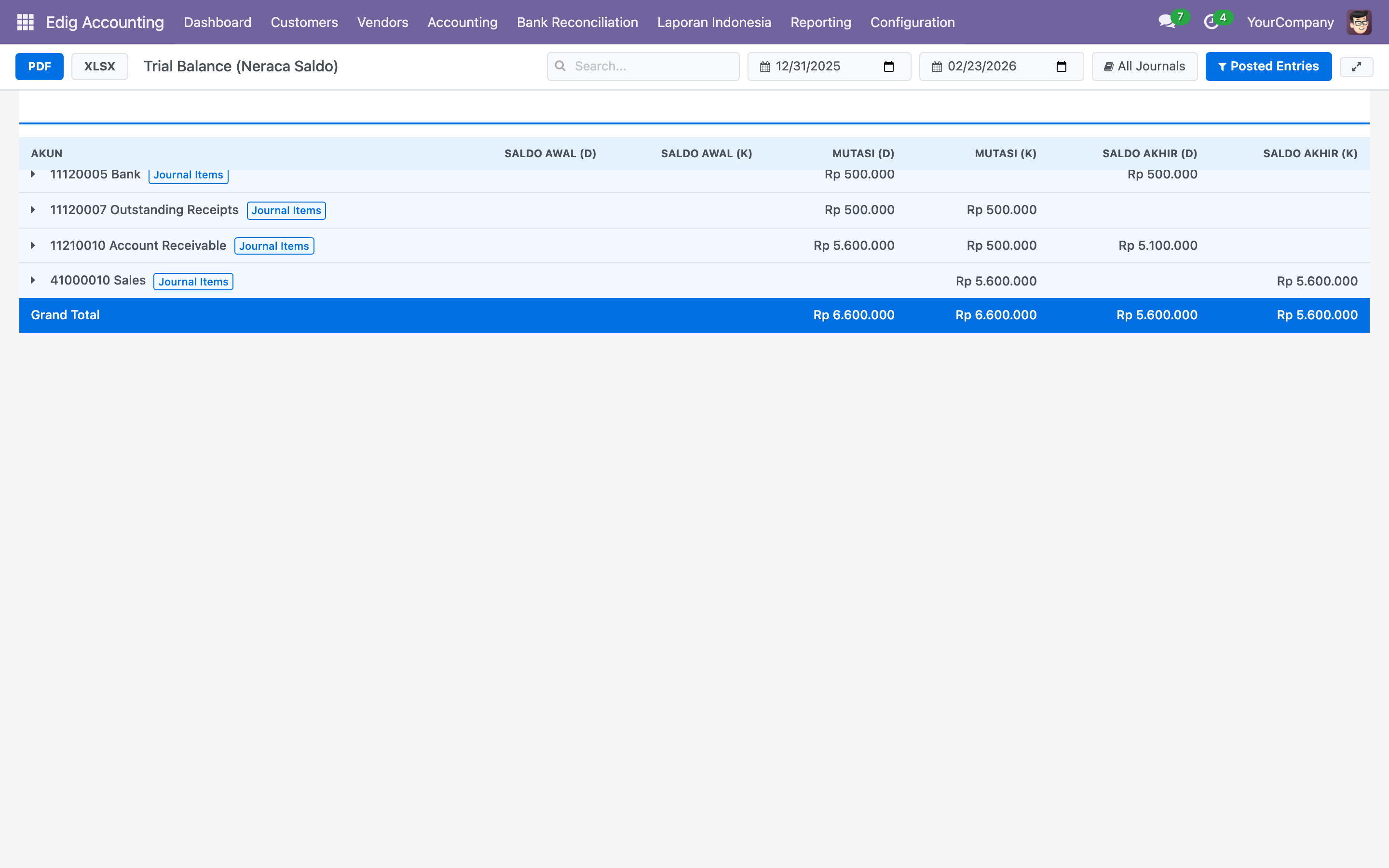Open the Bank Reconciliation menu
This screenshot has width=1389, height=868.
click(x=577, y=22)
